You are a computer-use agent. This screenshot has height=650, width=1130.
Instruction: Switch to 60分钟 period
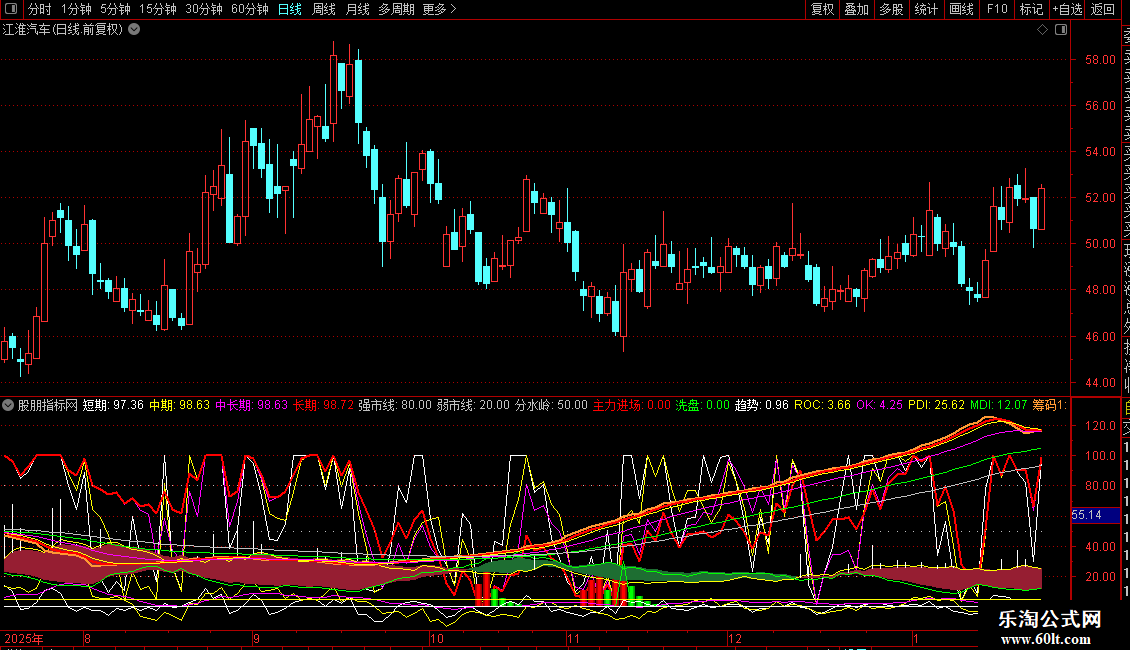tap(249, 9)
